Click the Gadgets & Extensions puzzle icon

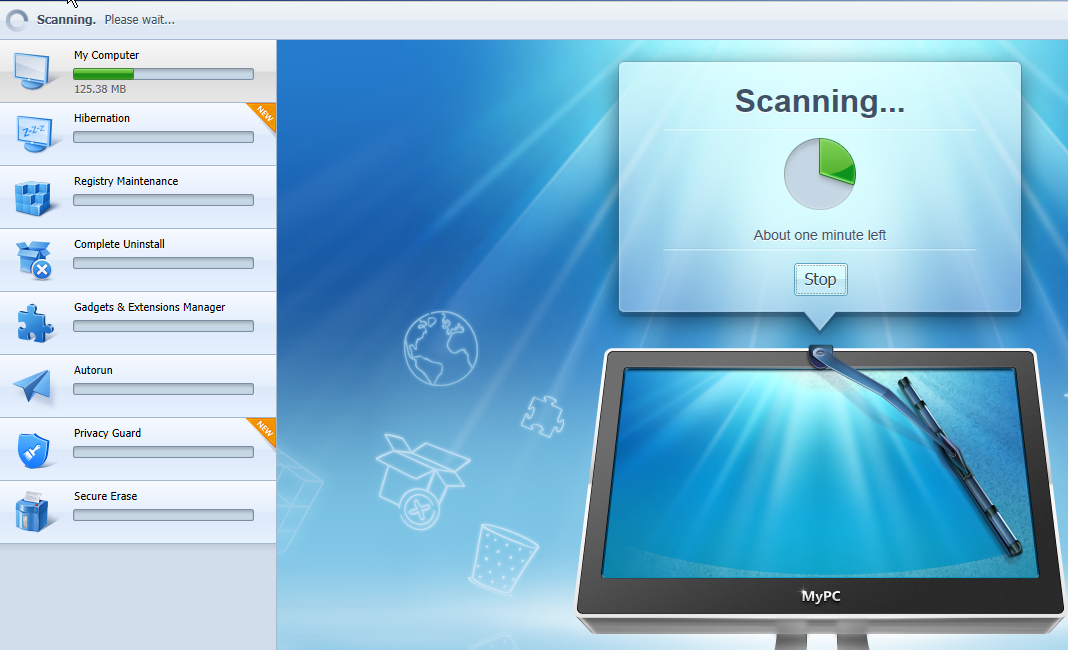(35, 323)
